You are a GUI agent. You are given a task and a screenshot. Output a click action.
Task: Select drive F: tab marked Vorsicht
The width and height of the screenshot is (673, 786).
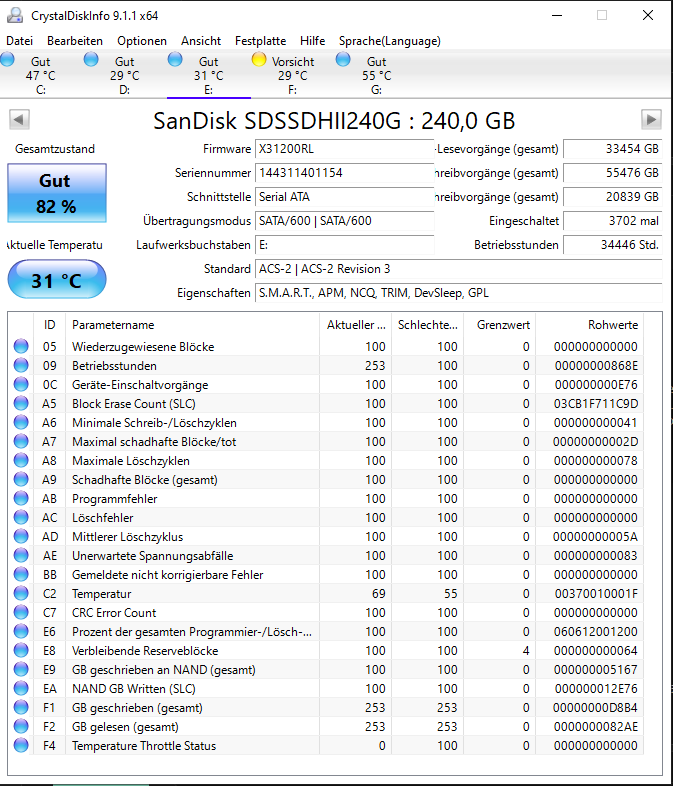(293, 75)
